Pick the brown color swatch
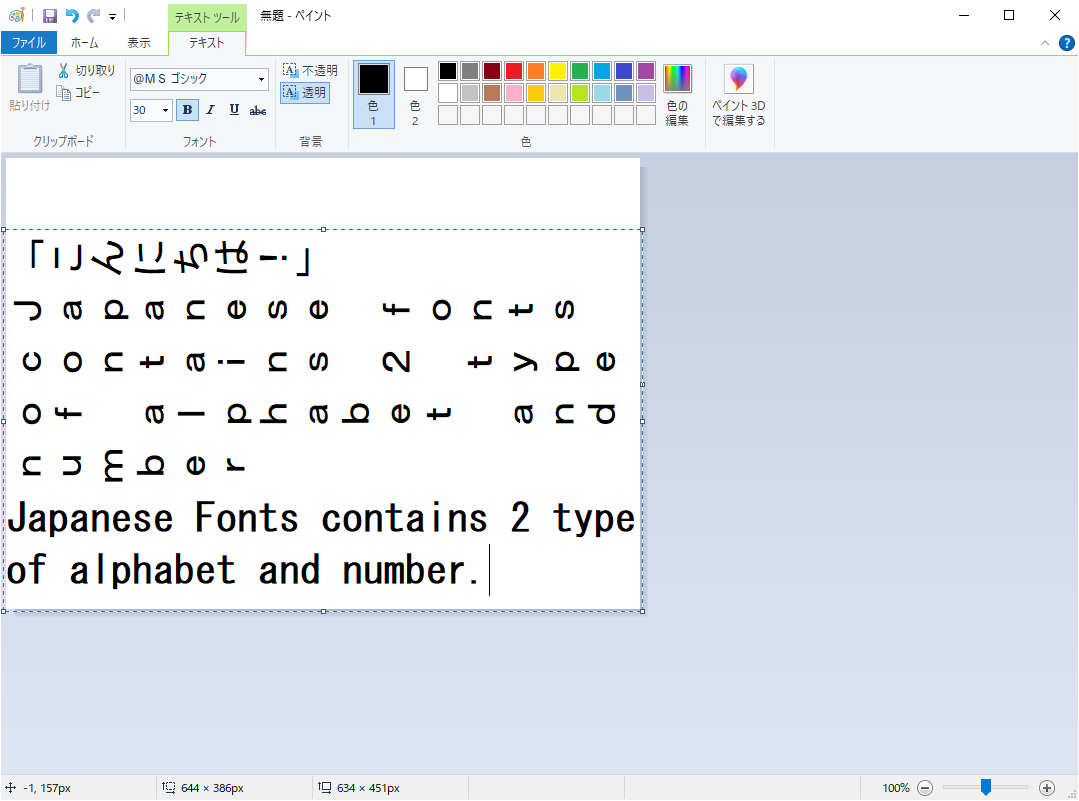 (x=492, y=93)
